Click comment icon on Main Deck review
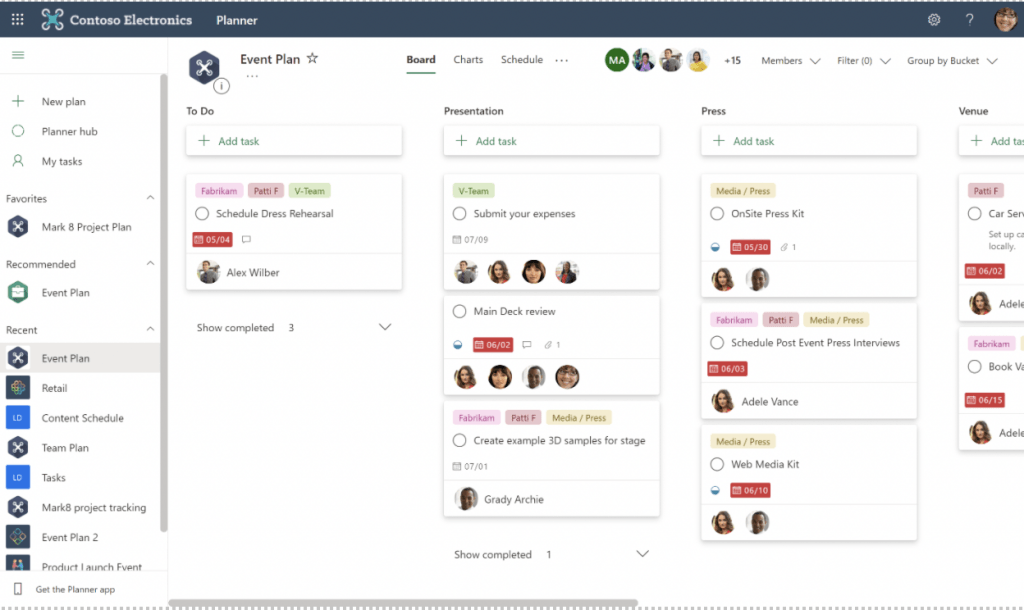Screen dimensions: 1024x610 coord(527,345)
